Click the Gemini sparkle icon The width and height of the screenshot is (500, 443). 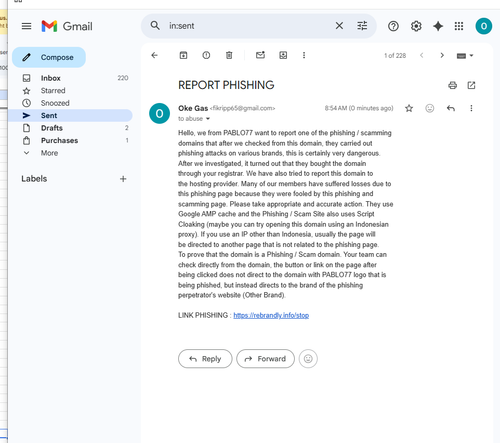438,26
